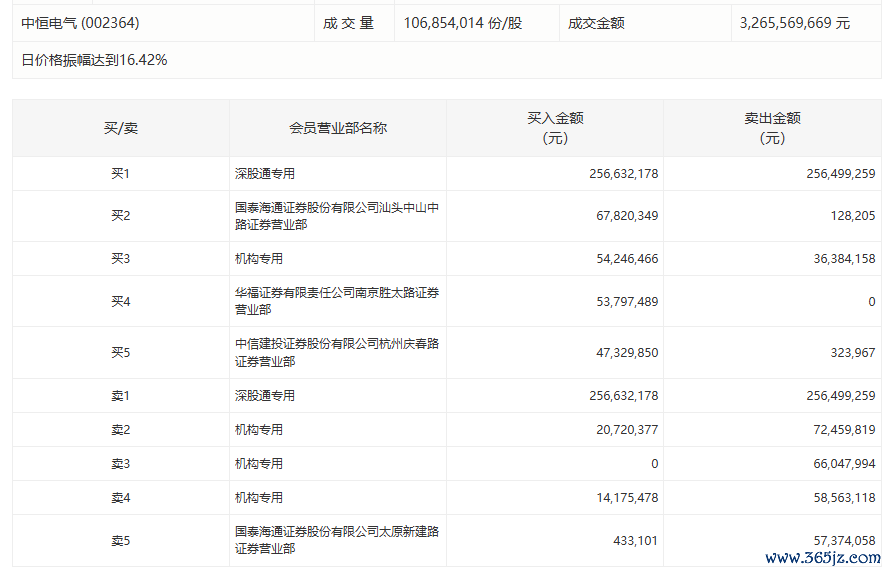
Task: Select the 67,820,349 buy amount in 买2 row
Action: [x=624, y=216]
